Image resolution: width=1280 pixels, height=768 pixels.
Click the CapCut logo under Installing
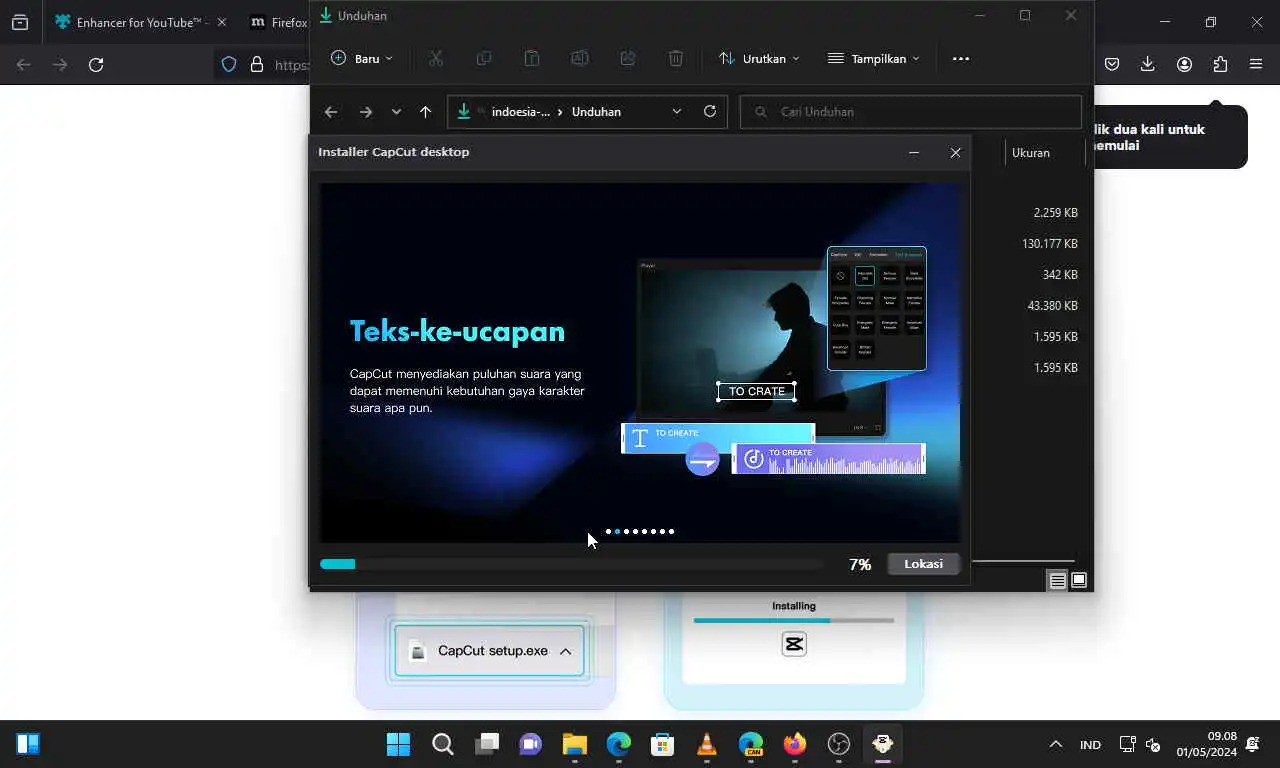pos(794,644)
